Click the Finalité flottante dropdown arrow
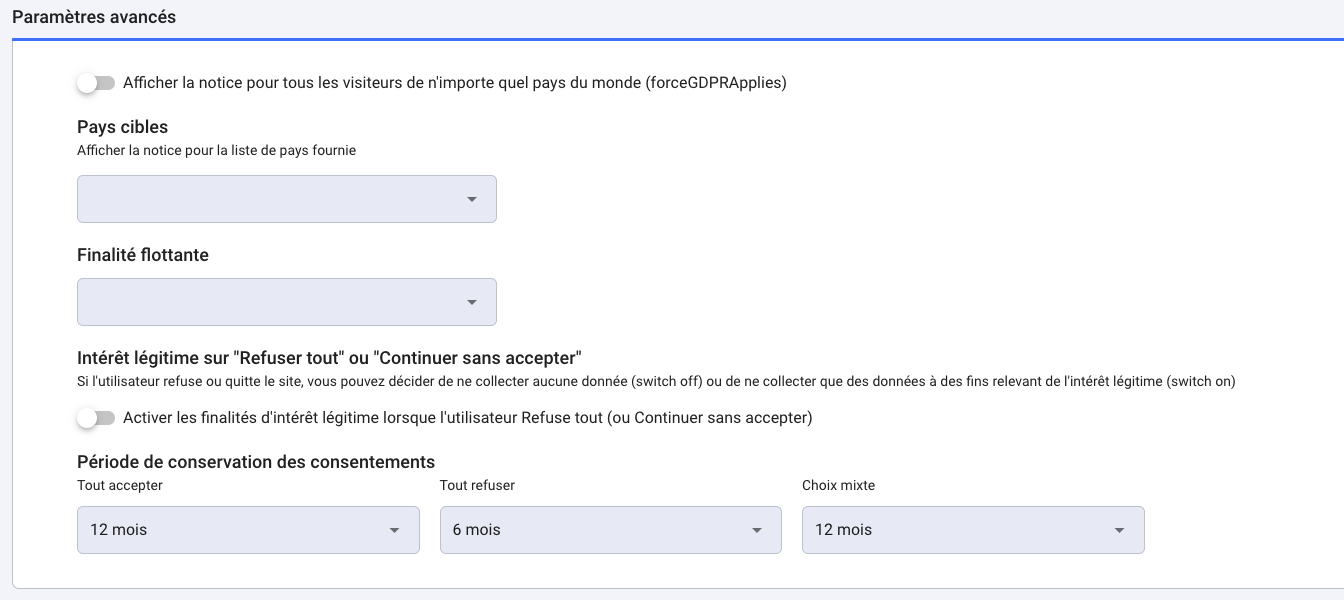The height and width of the screenshot is (600, 1344). click(471, 301)
